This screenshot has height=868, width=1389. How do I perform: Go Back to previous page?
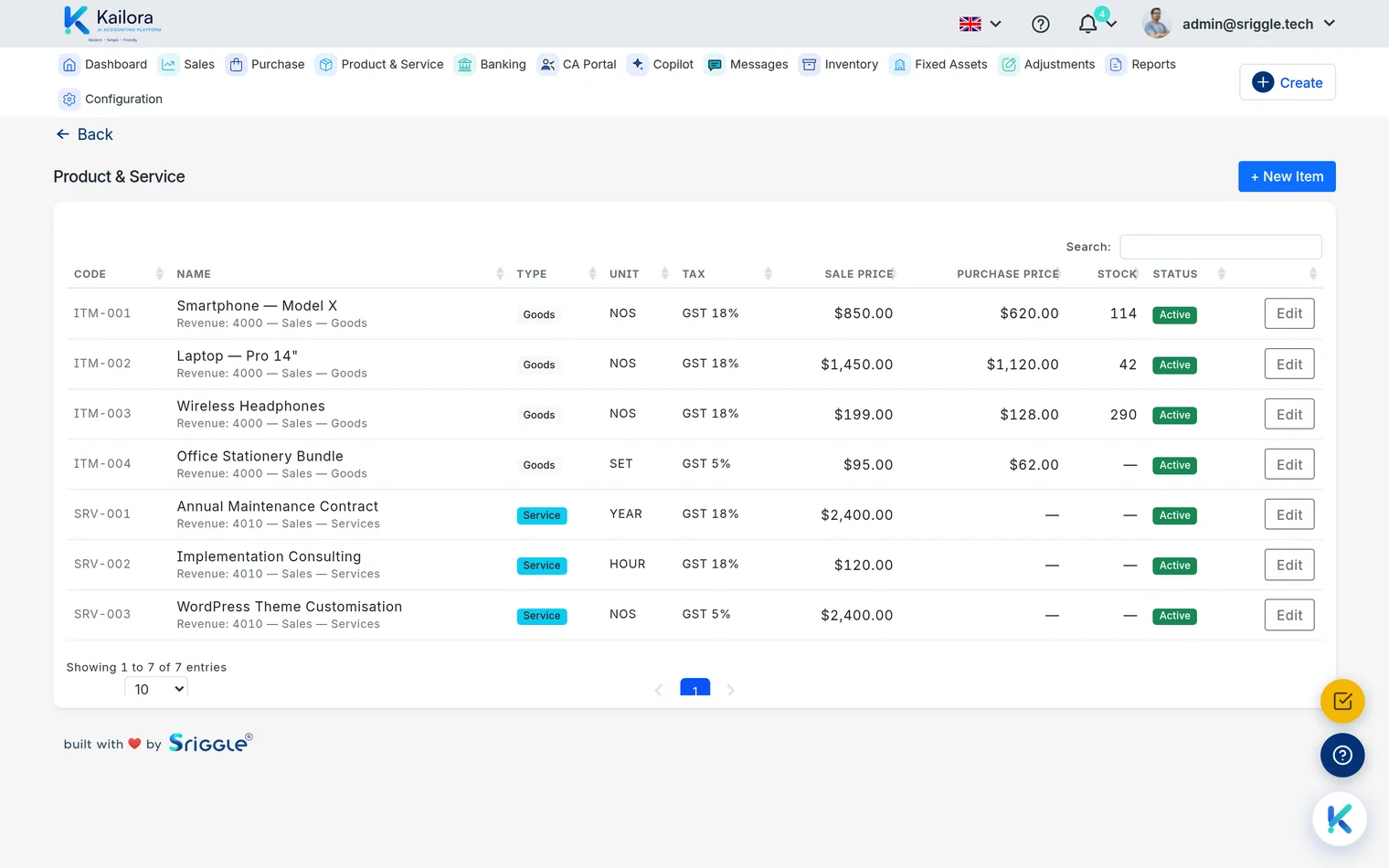(84, 134)
